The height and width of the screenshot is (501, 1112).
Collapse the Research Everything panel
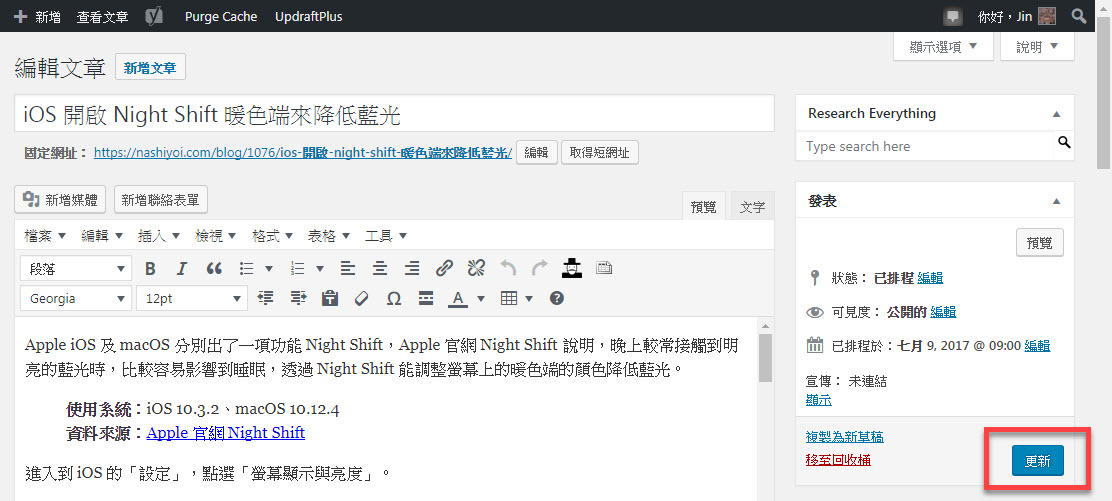[1057, 114]
